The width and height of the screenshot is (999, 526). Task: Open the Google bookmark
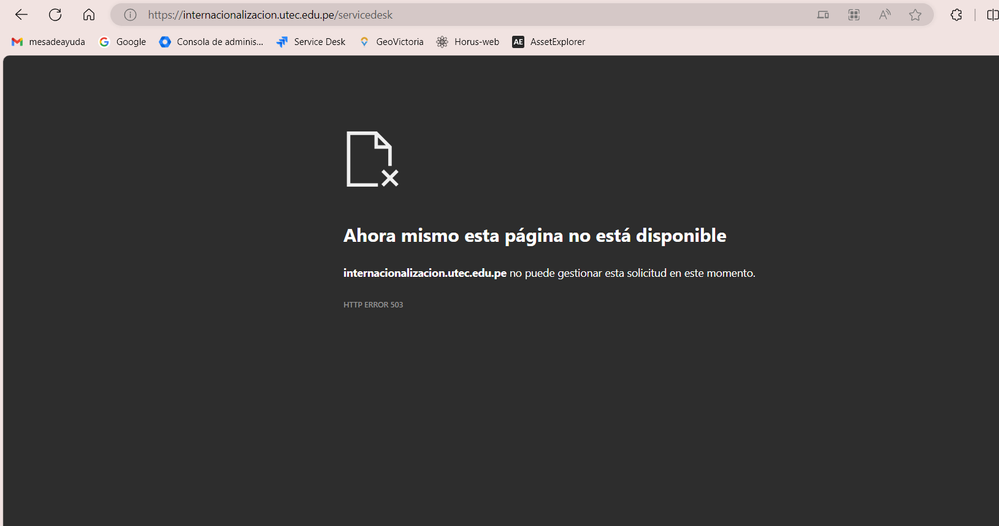(123, 42)
